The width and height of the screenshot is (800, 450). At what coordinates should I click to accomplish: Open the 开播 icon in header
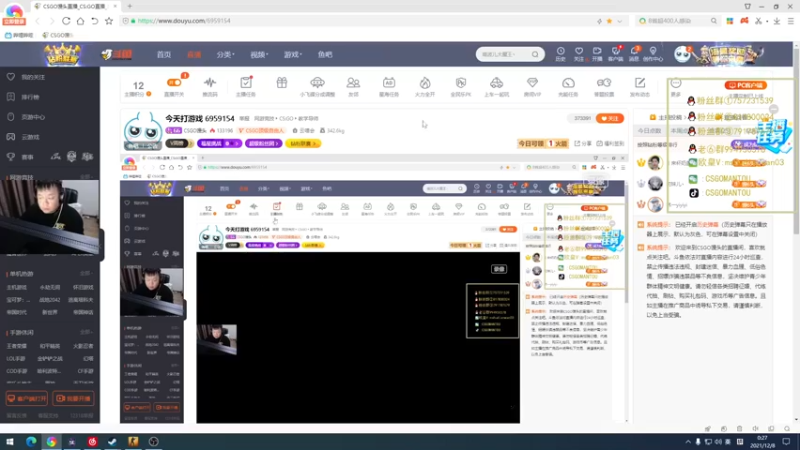(597, 54)
